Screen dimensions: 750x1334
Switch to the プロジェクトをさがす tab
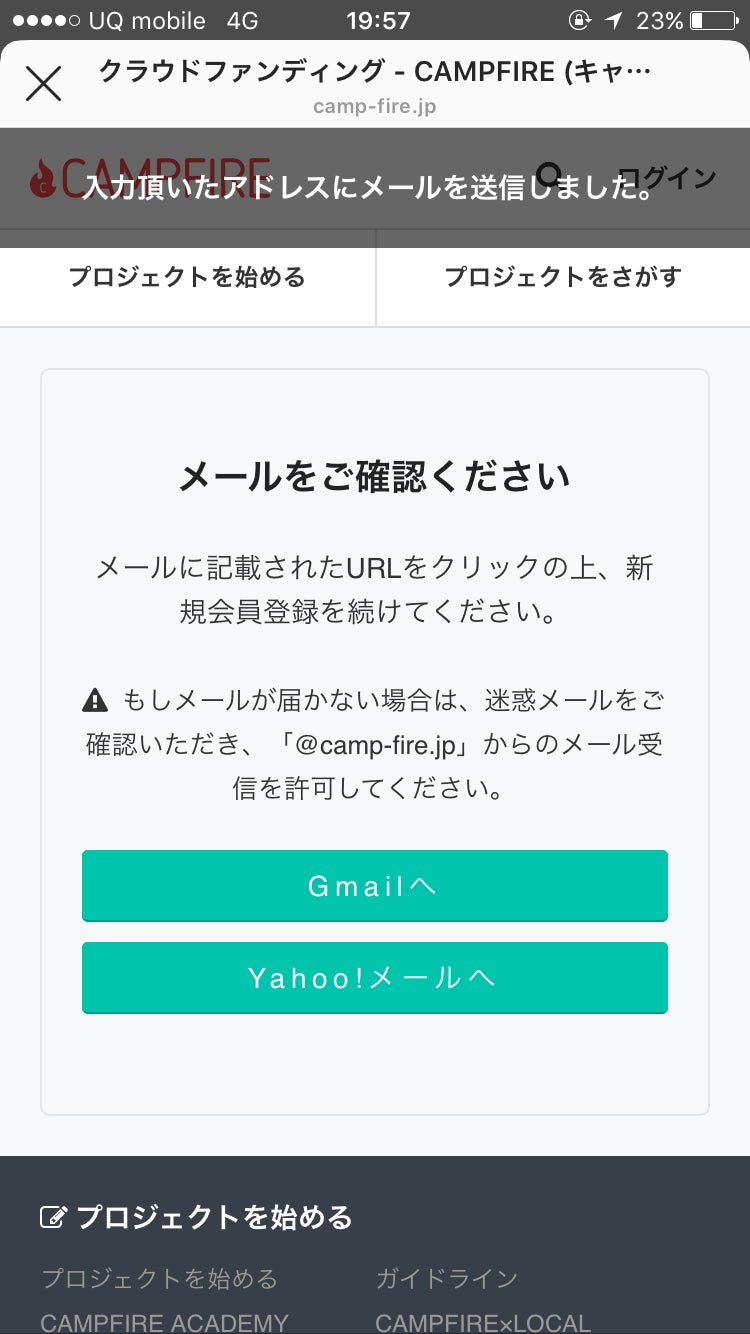point(562,277)
